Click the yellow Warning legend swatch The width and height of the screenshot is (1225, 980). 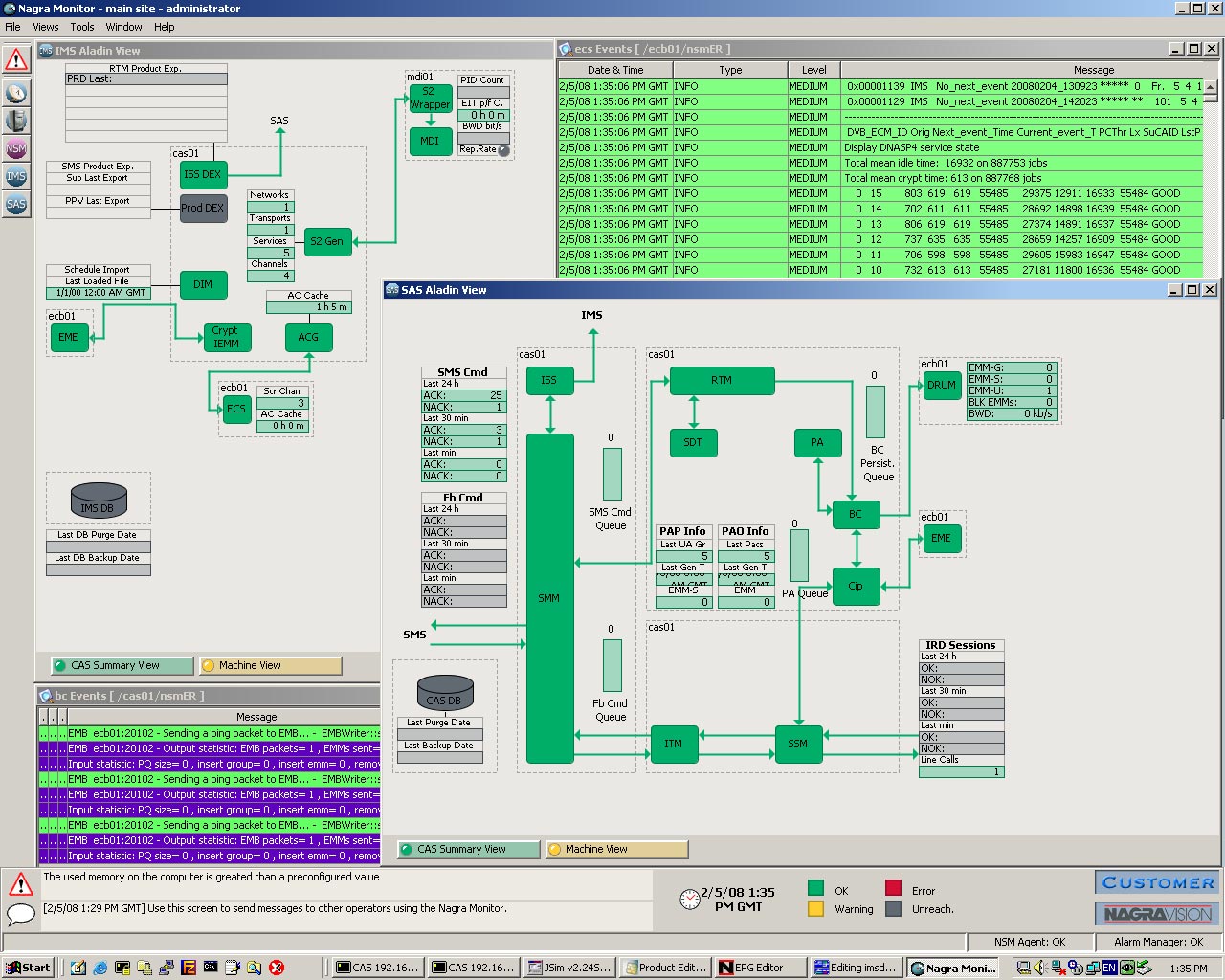pos(815,908)
